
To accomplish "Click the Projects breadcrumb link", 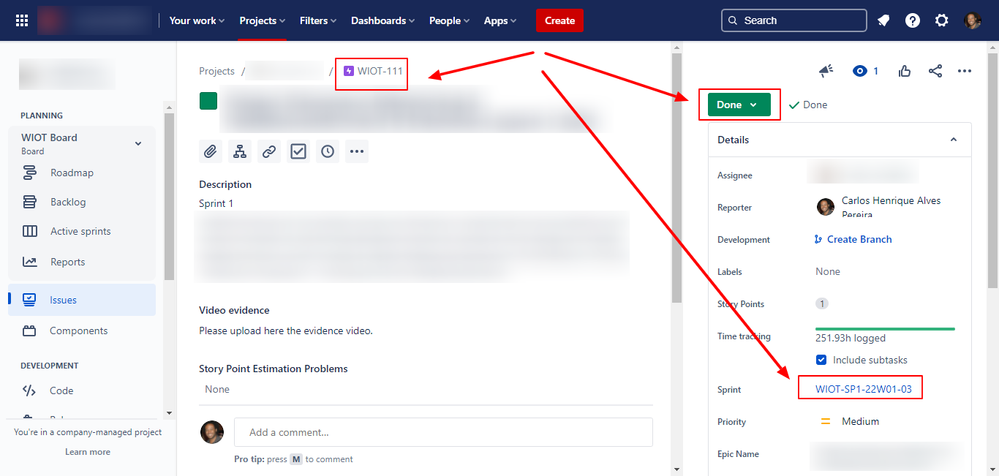I will coord(217,71).
